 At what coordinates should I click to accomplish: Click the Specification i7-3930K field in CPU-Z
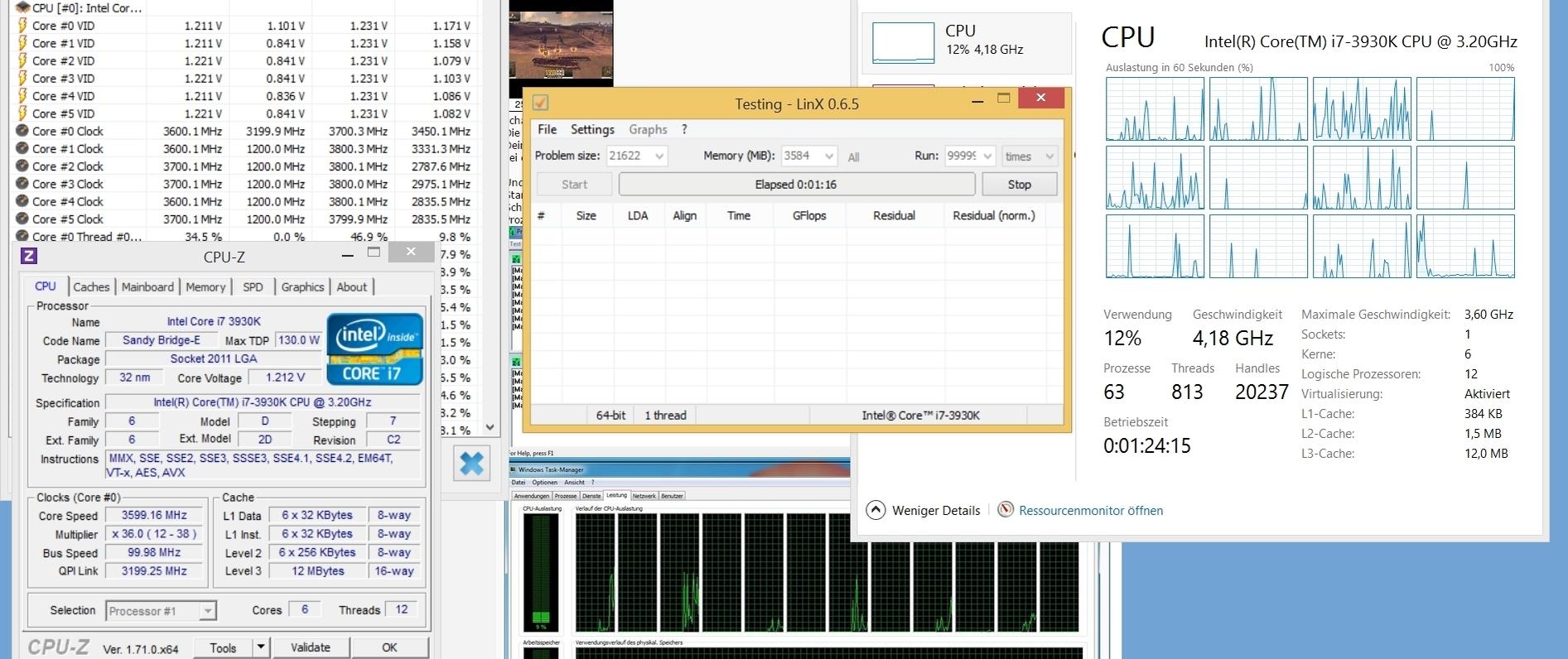(x=263, y=402)
